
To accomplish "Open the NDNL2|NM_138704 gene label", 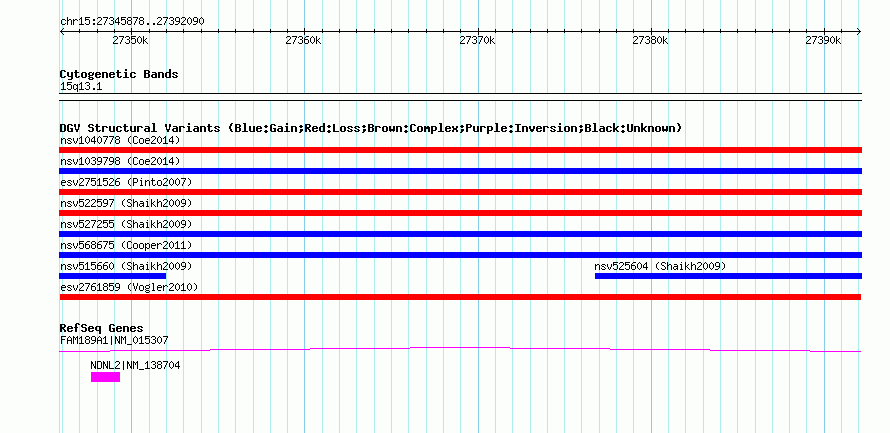I will coord(135,365).
